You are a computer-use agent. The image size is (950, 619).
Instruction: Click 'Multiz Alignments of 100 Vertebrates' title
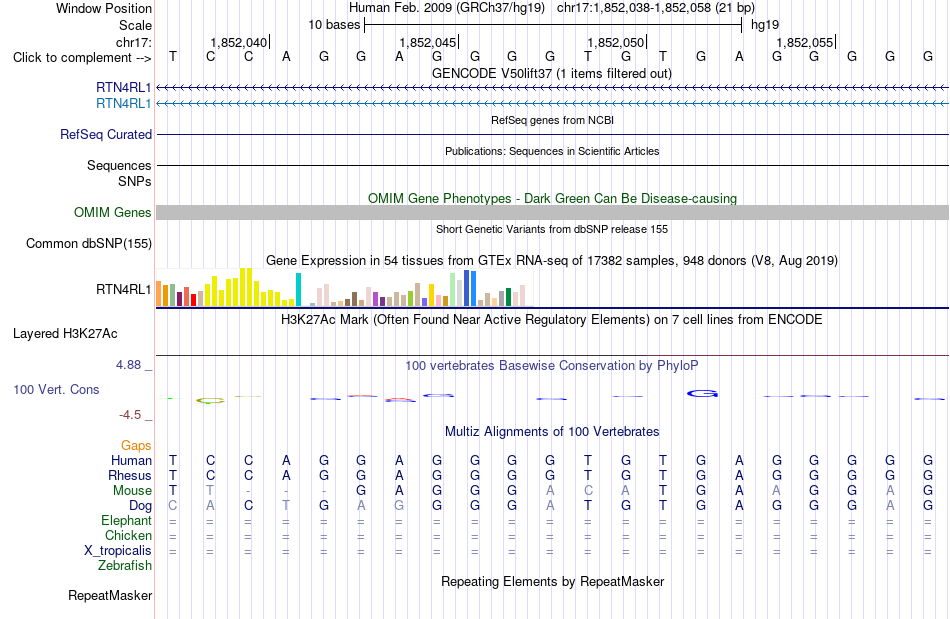[552, 432]
